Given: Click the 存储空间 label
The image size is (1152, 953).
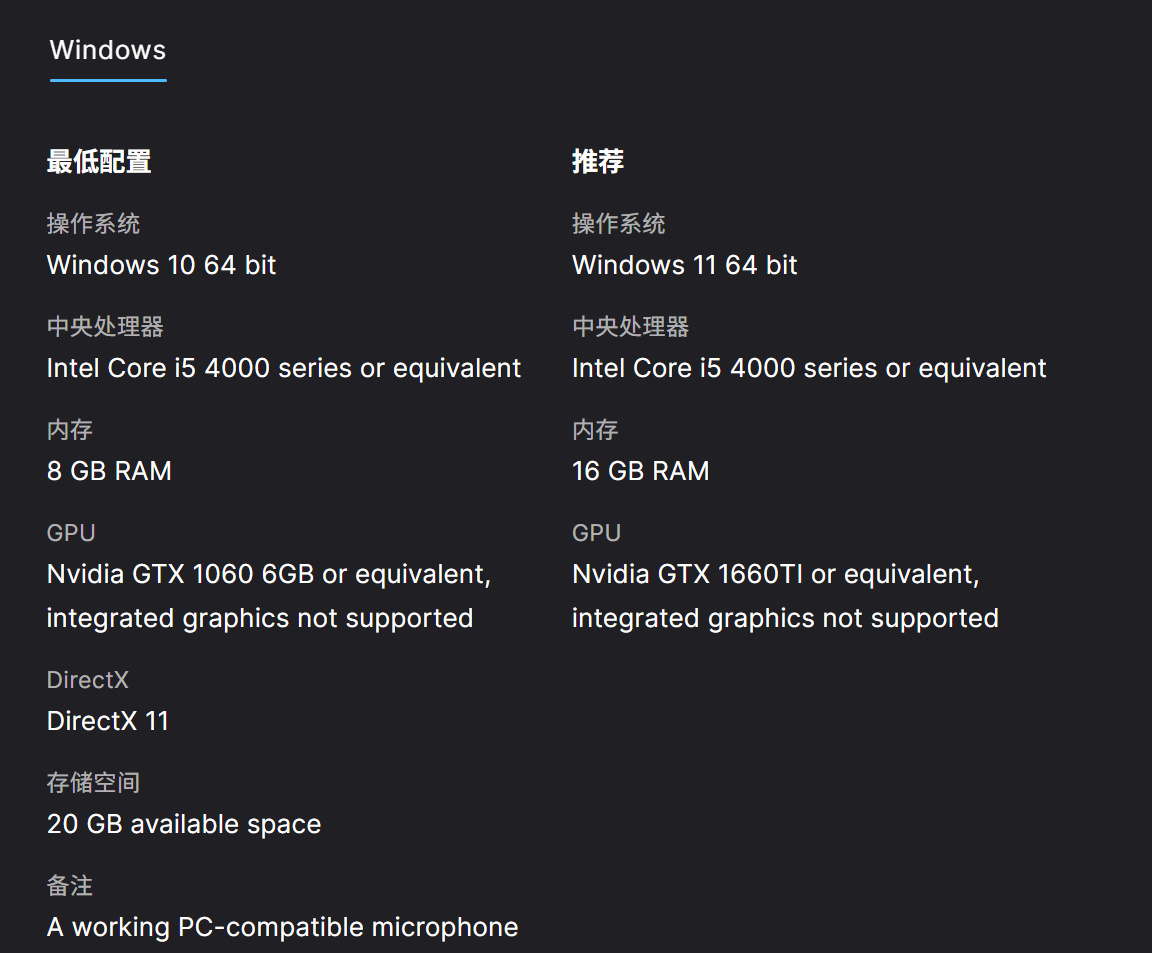Looking at the screenshot, I should 93,783.
